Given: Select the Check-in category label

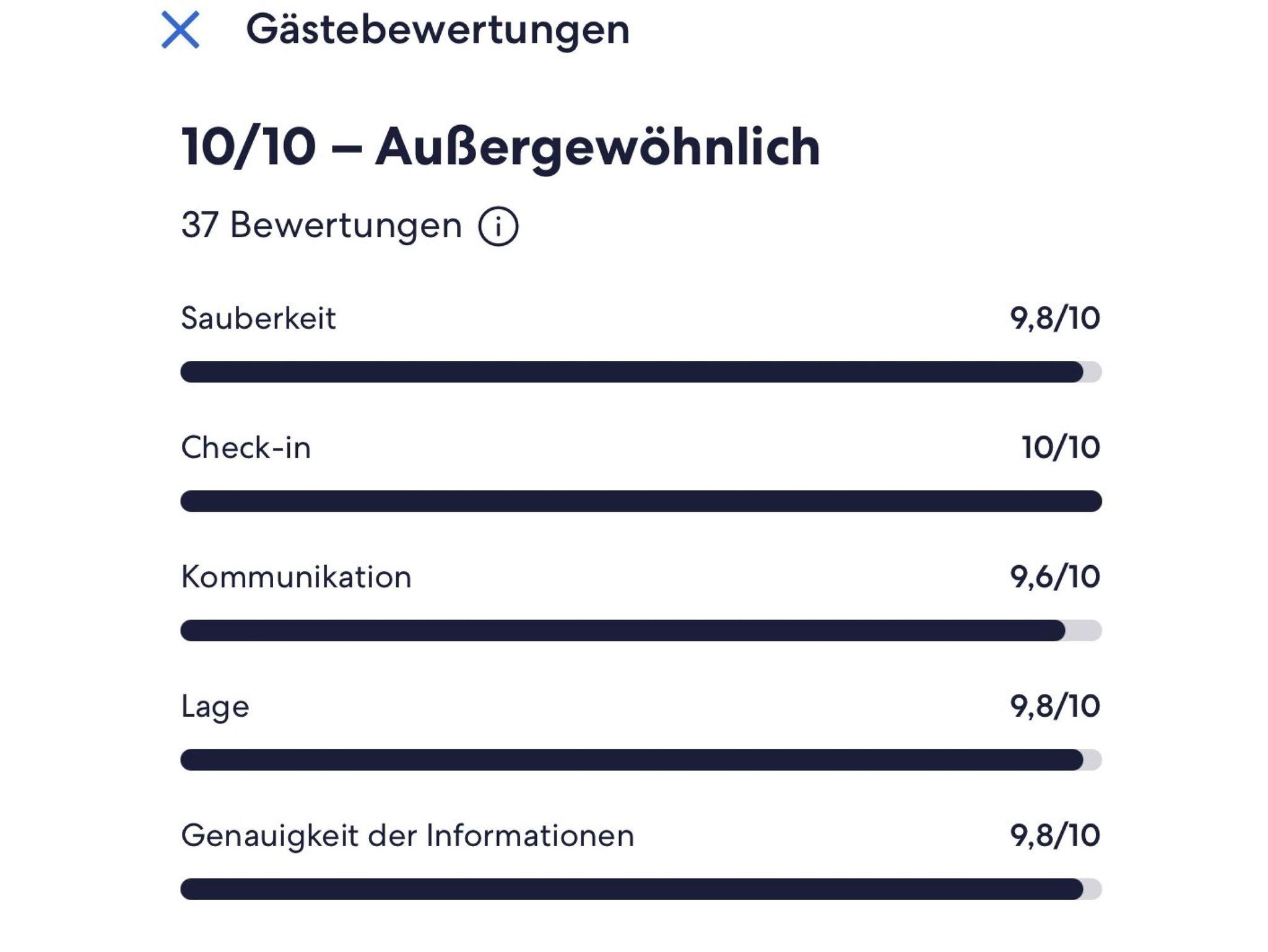Looking at the screenshot, I should click(x=246, y=448).
